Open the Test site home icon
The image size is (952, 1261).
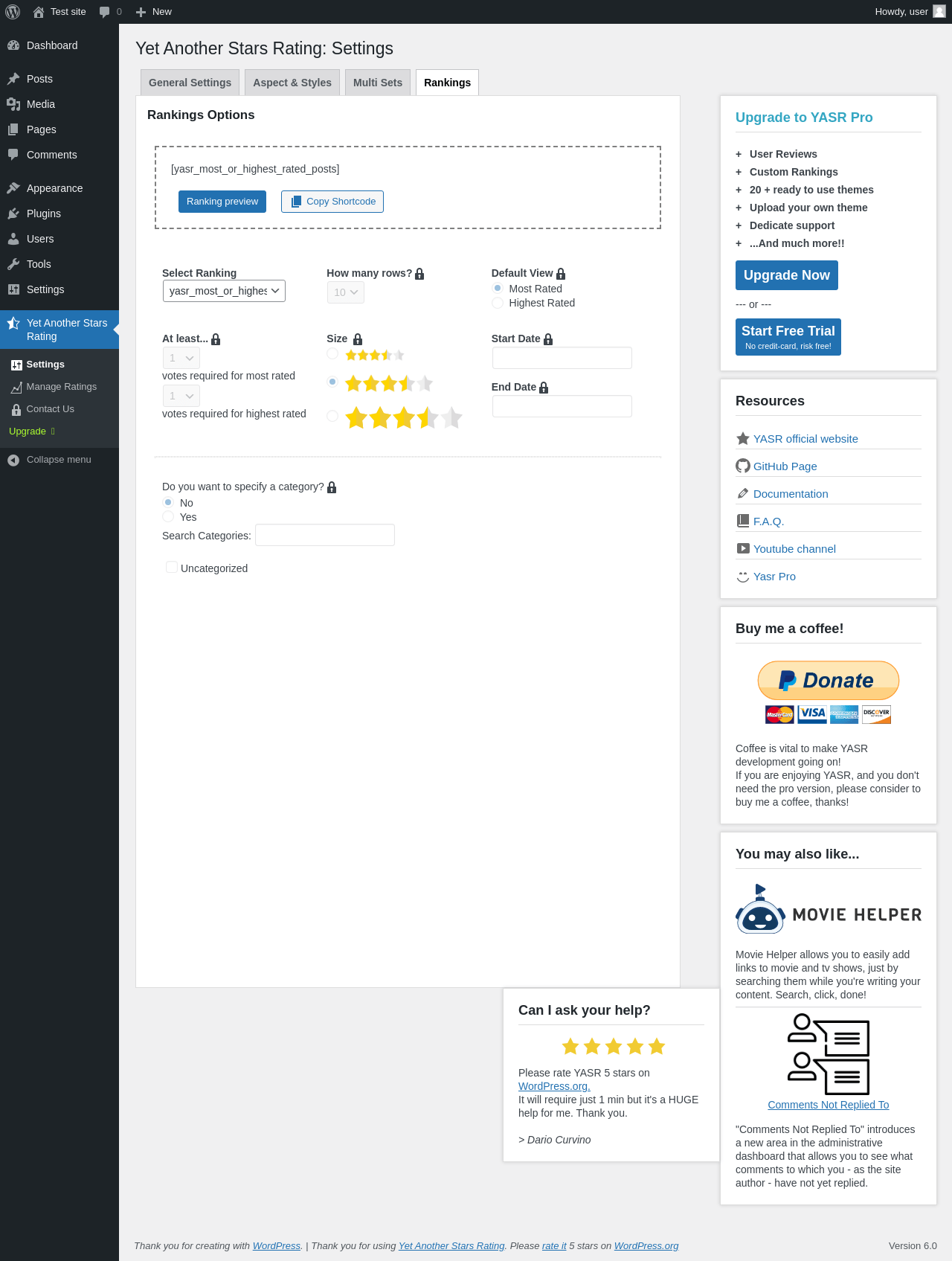click(x=39, y=12)
